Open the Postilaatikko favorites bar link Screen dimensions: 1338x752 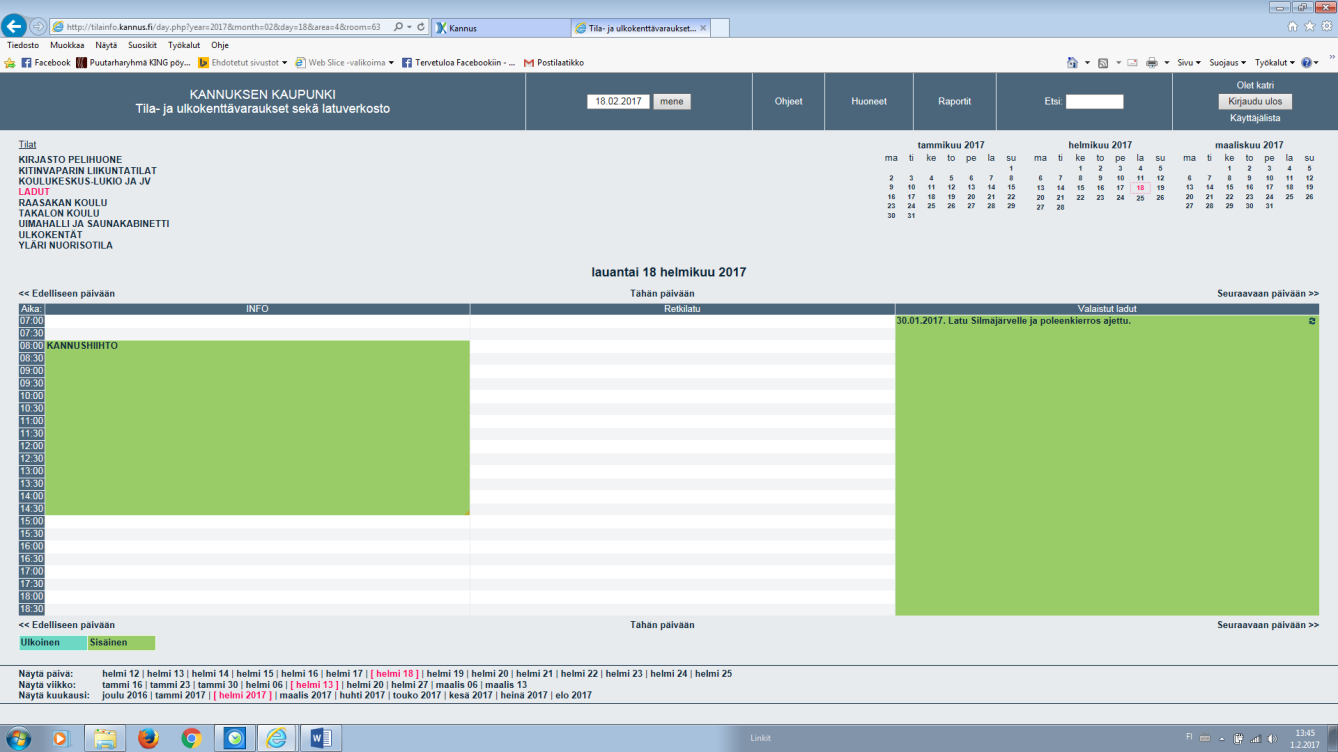553,62
